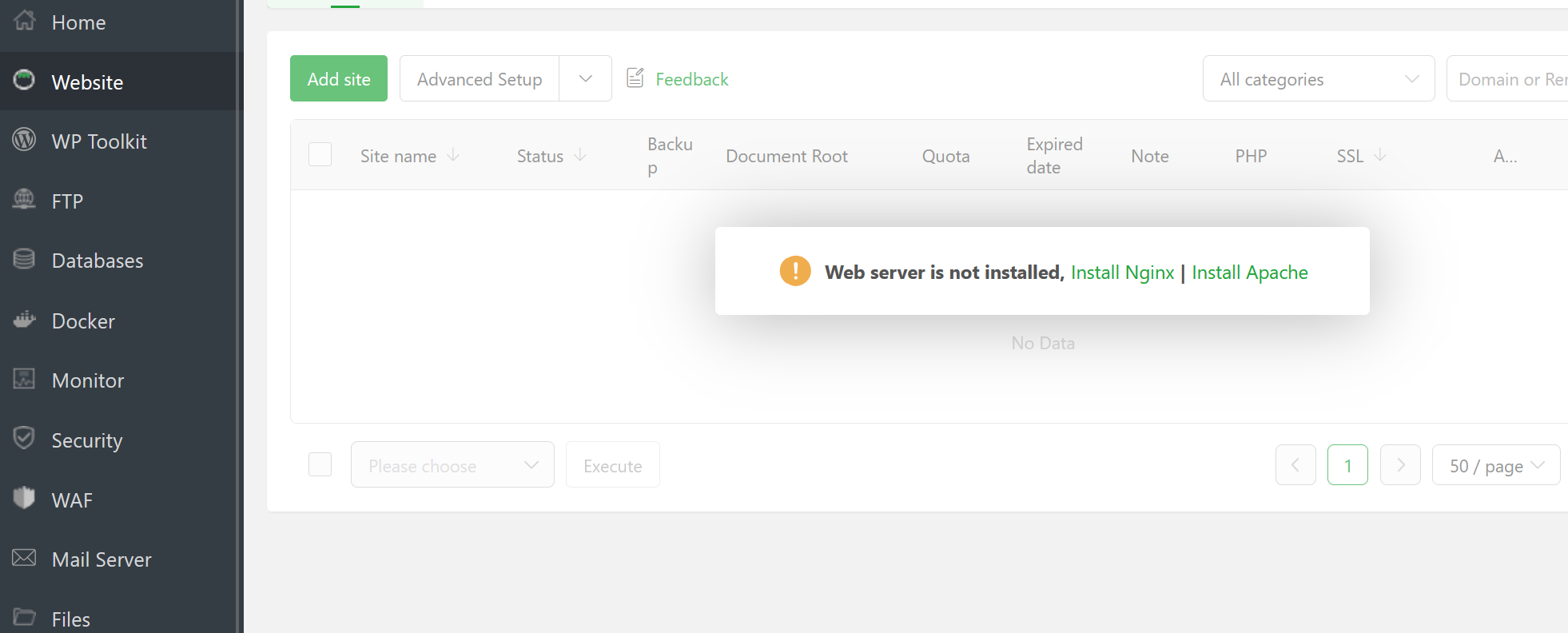Click the Install Nginx link
1568x633 pixels.
(1122, 273)
